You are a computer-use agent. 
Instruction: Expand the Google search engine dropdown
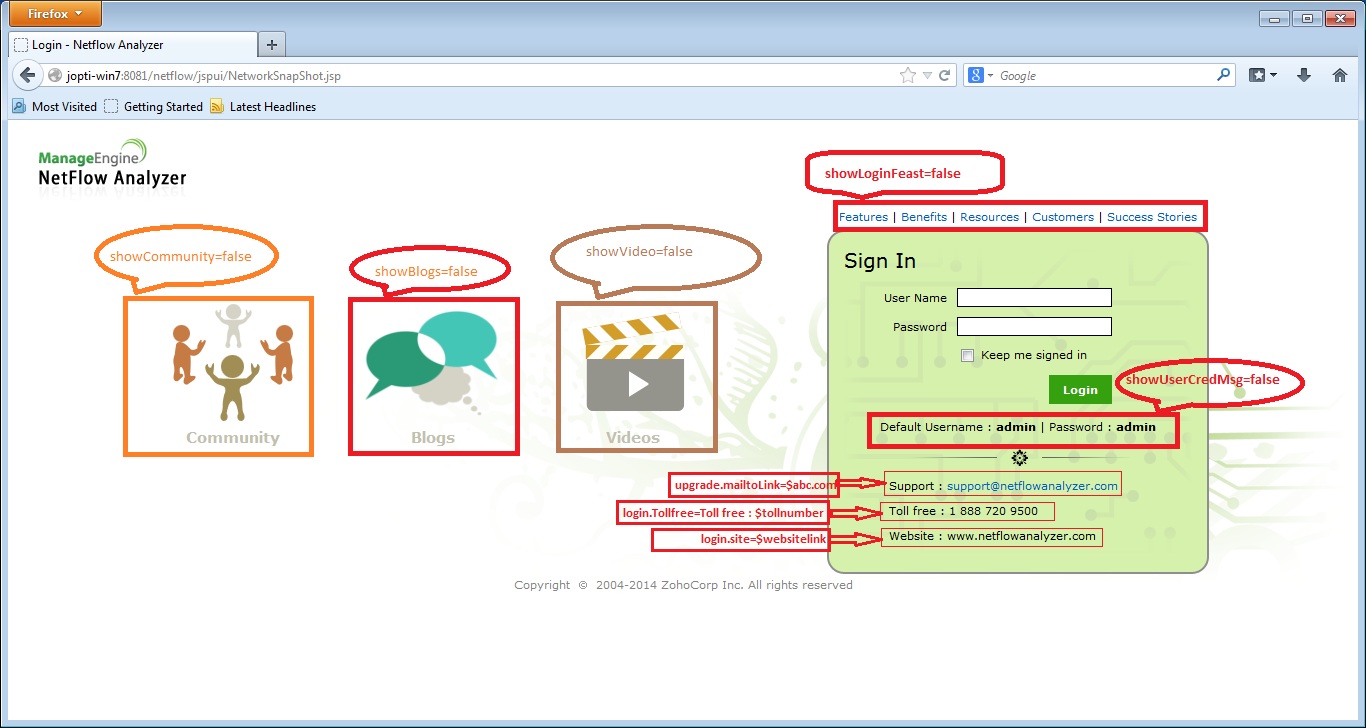[981, 76]
